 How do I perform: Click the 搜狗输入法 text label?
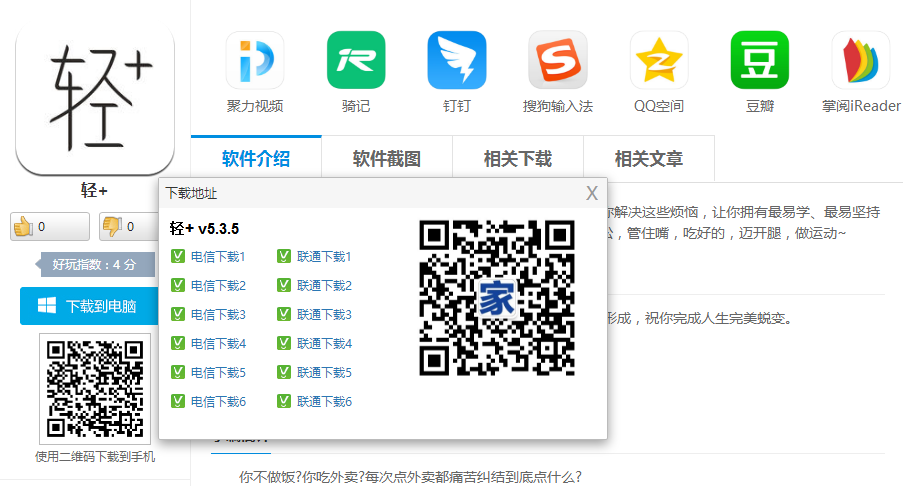pos(557,106)
